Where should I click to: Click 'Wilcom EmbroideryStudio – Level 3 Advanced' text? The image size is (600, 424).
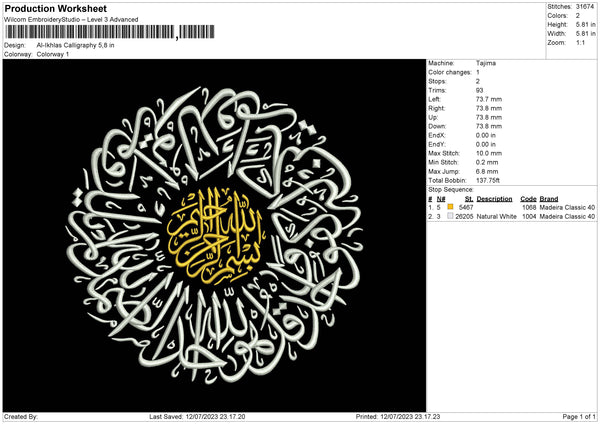point(71,20)
